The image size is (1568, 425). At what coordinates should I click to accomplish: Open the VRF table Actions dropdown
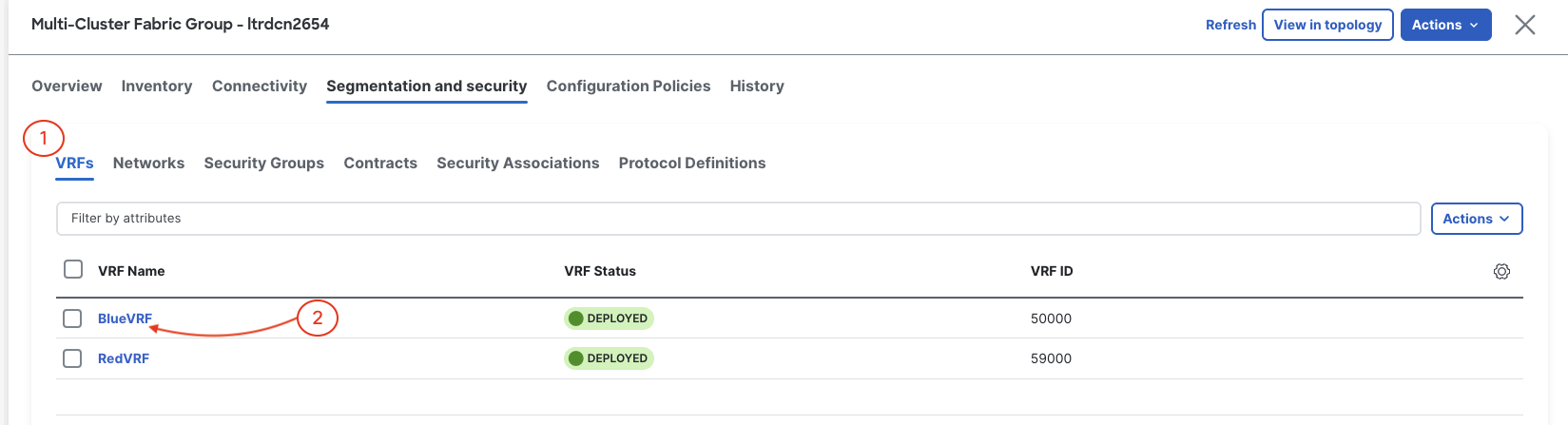[1477, 219]
